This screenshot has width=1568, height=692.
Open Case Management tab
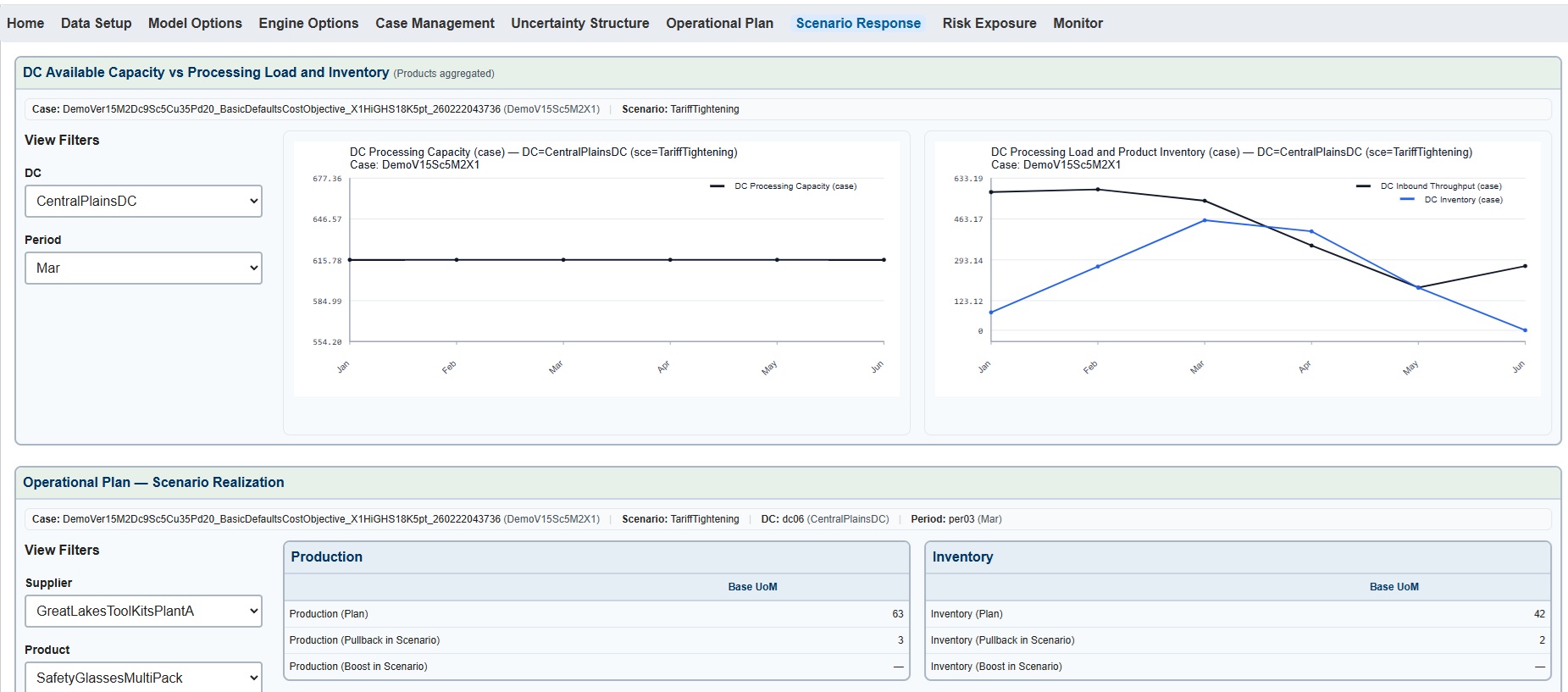point(435,23)
